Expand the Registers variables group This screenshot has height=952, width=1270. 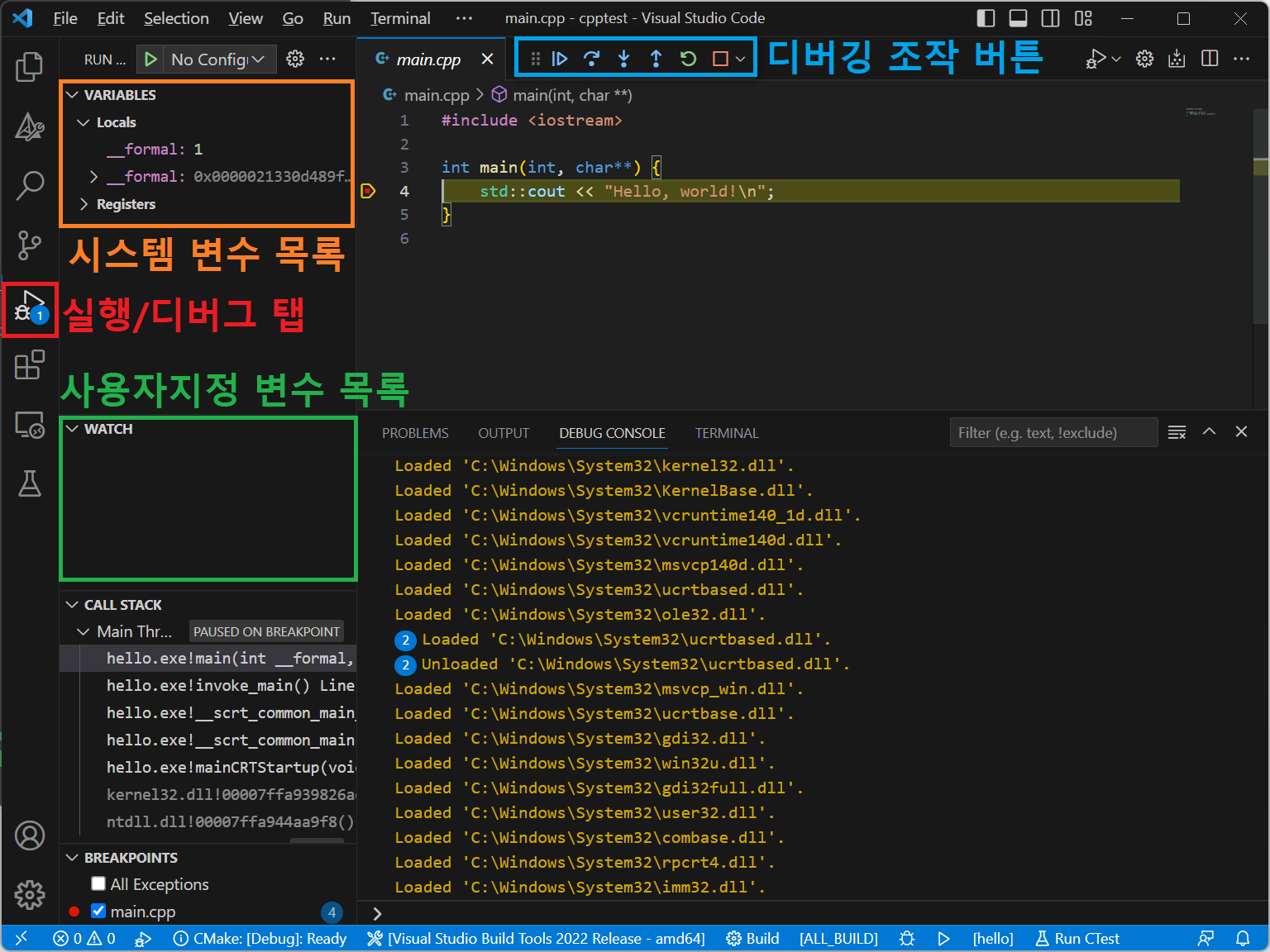pyautogui.click(x=125, y=204)
